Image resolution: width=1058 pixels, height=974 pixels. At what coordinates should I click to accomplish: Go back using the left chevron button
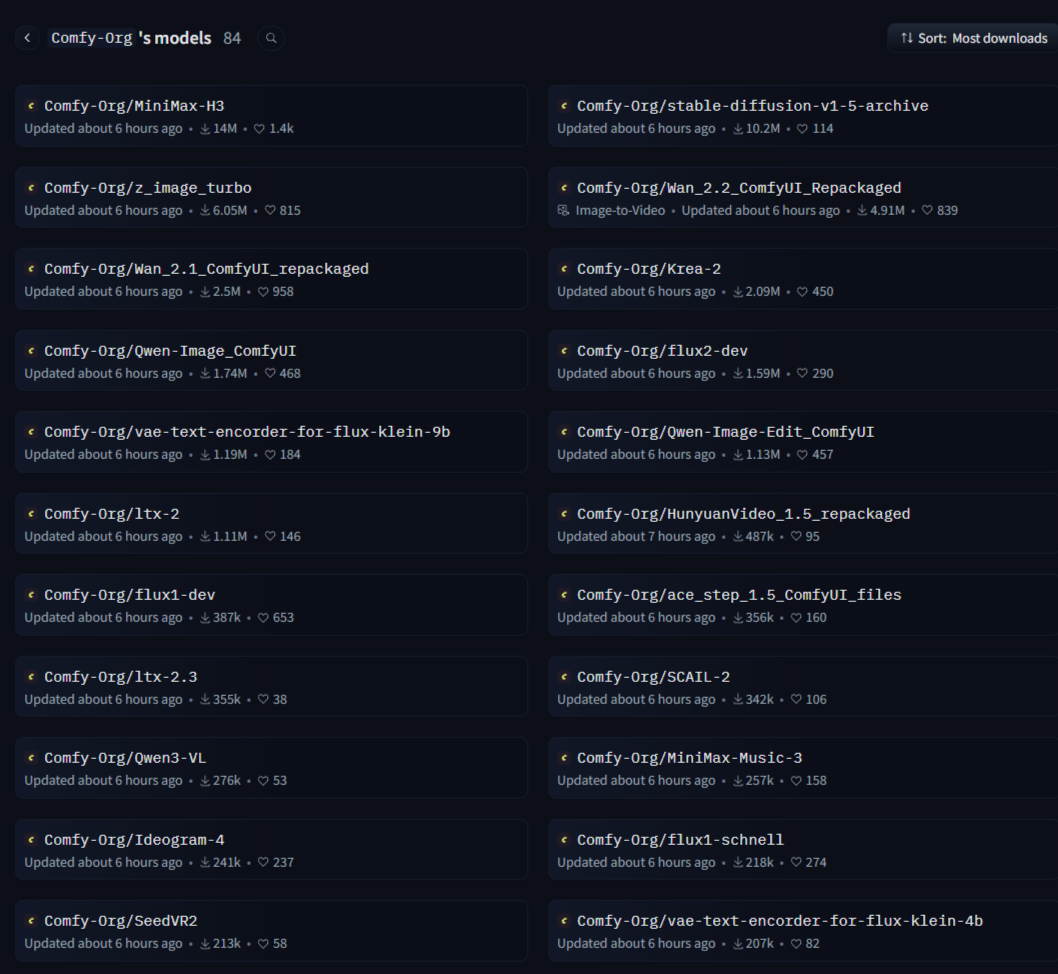(27, 38)
